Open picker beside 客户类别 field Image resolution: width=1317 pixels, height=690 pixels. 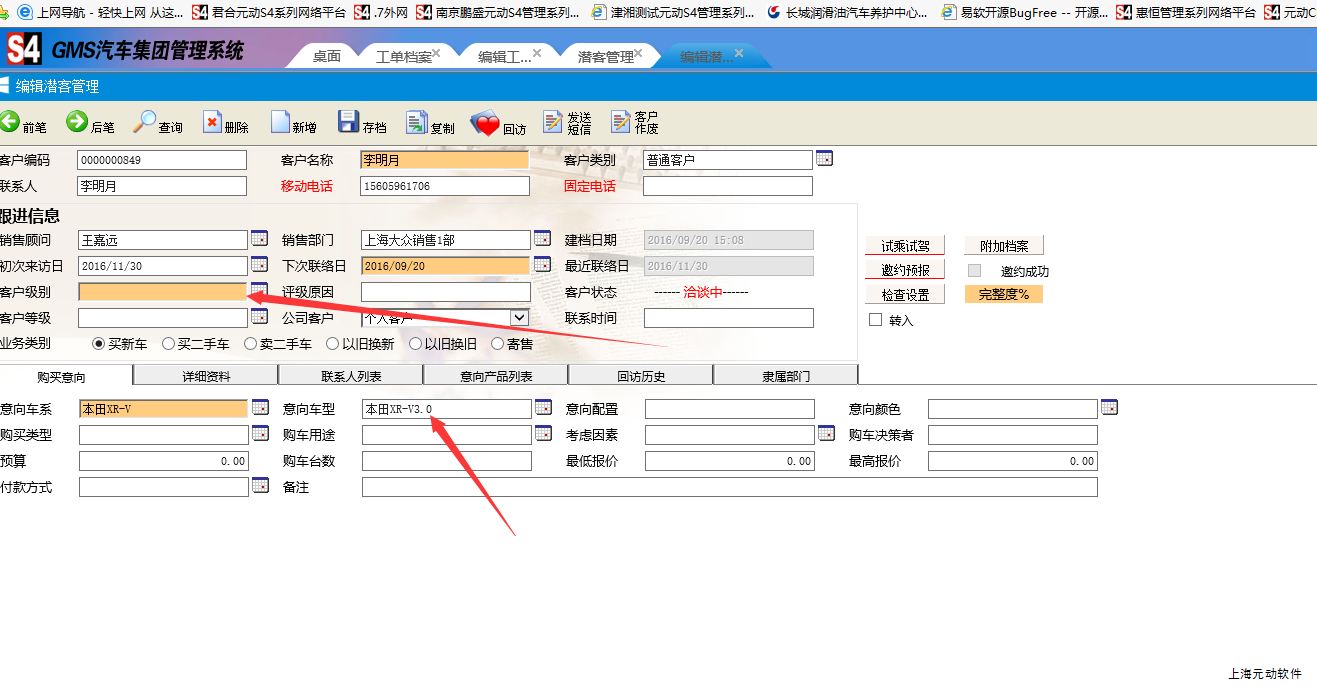[824, 159]
